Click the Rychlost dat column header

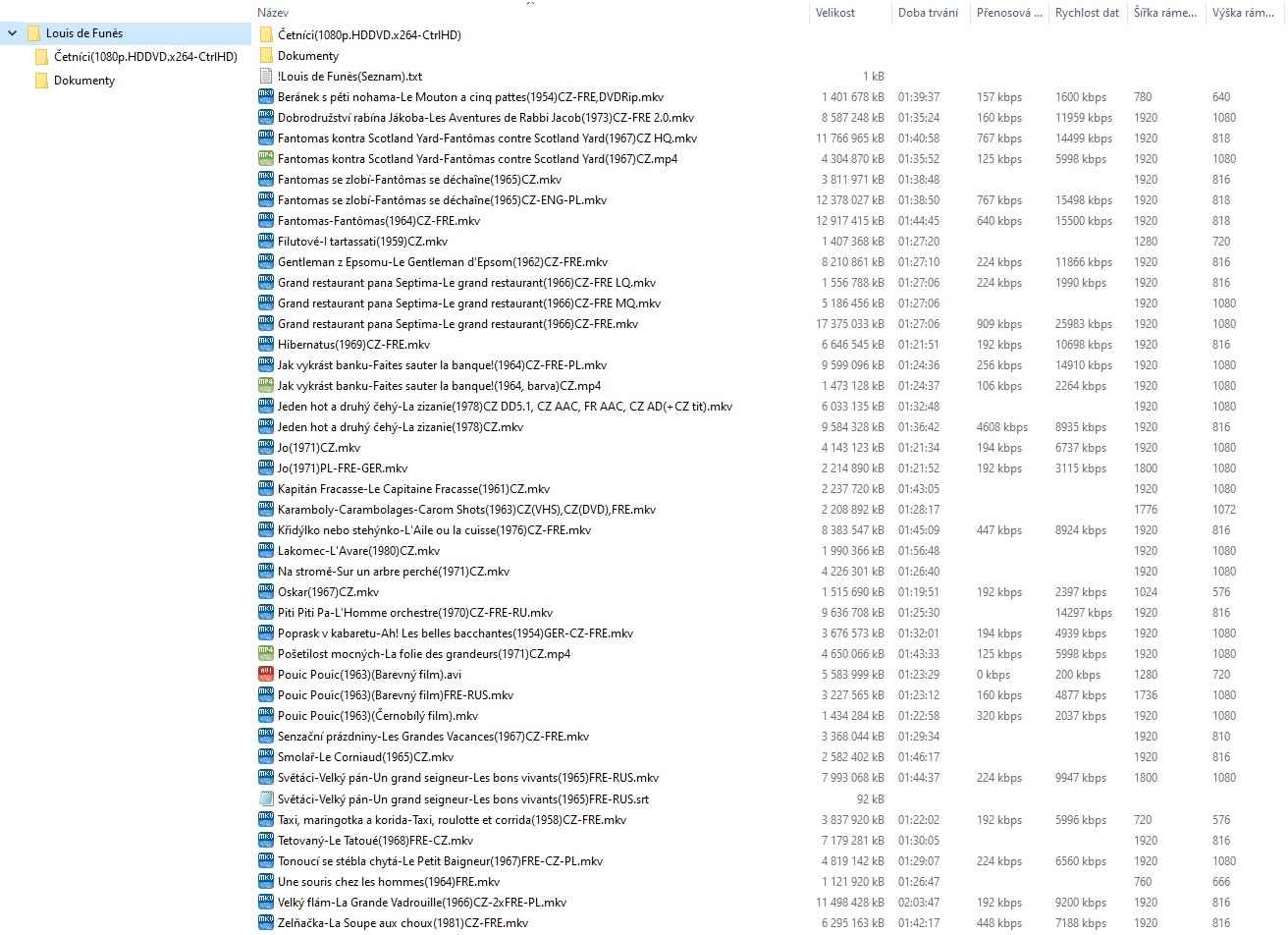point(1087,13)
